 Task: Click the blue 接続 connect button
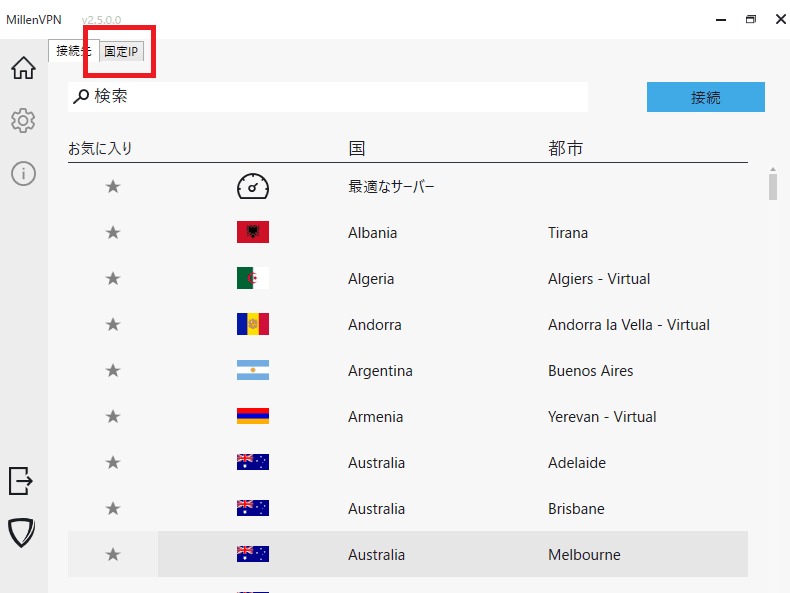705,97
